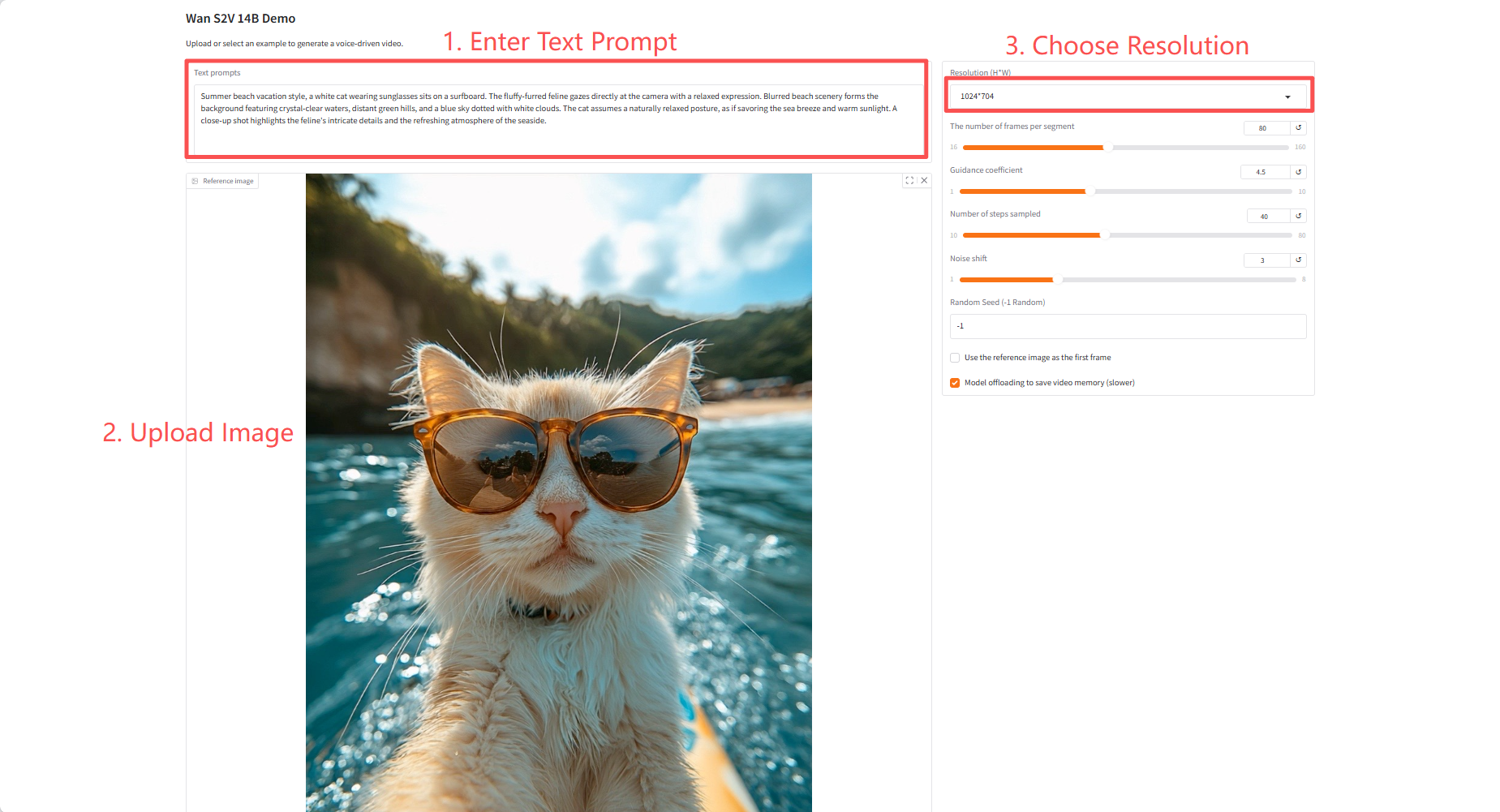This screenshot has height=812, width=1500.
Task: Reset the frames per segment value
Action: (1298, 127)
